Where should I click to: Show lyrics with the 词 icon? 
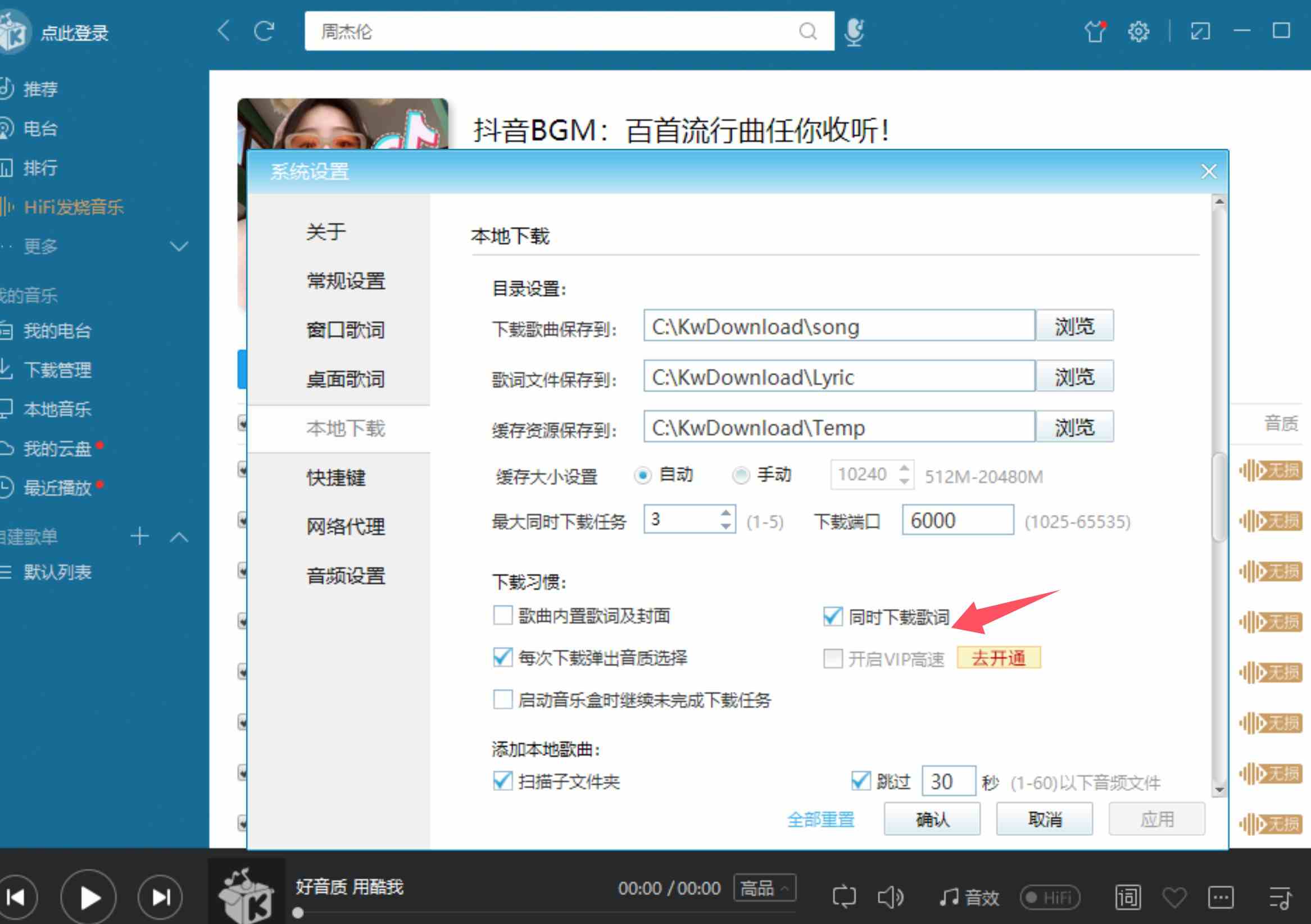point(1128,897)
